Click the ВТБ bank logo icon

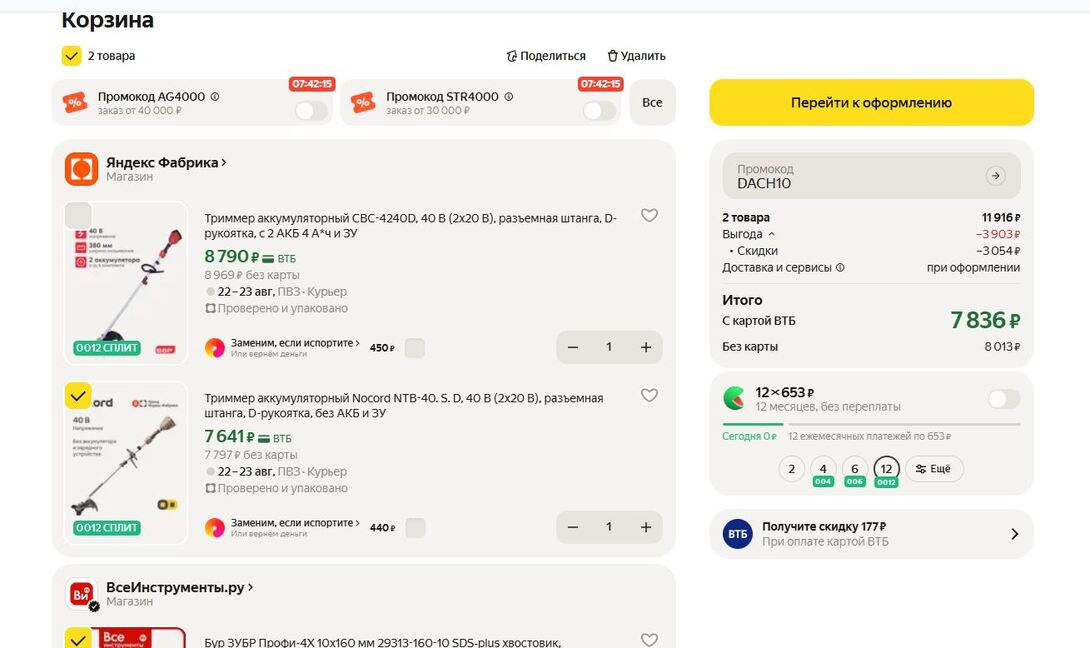tap(738, 534)
